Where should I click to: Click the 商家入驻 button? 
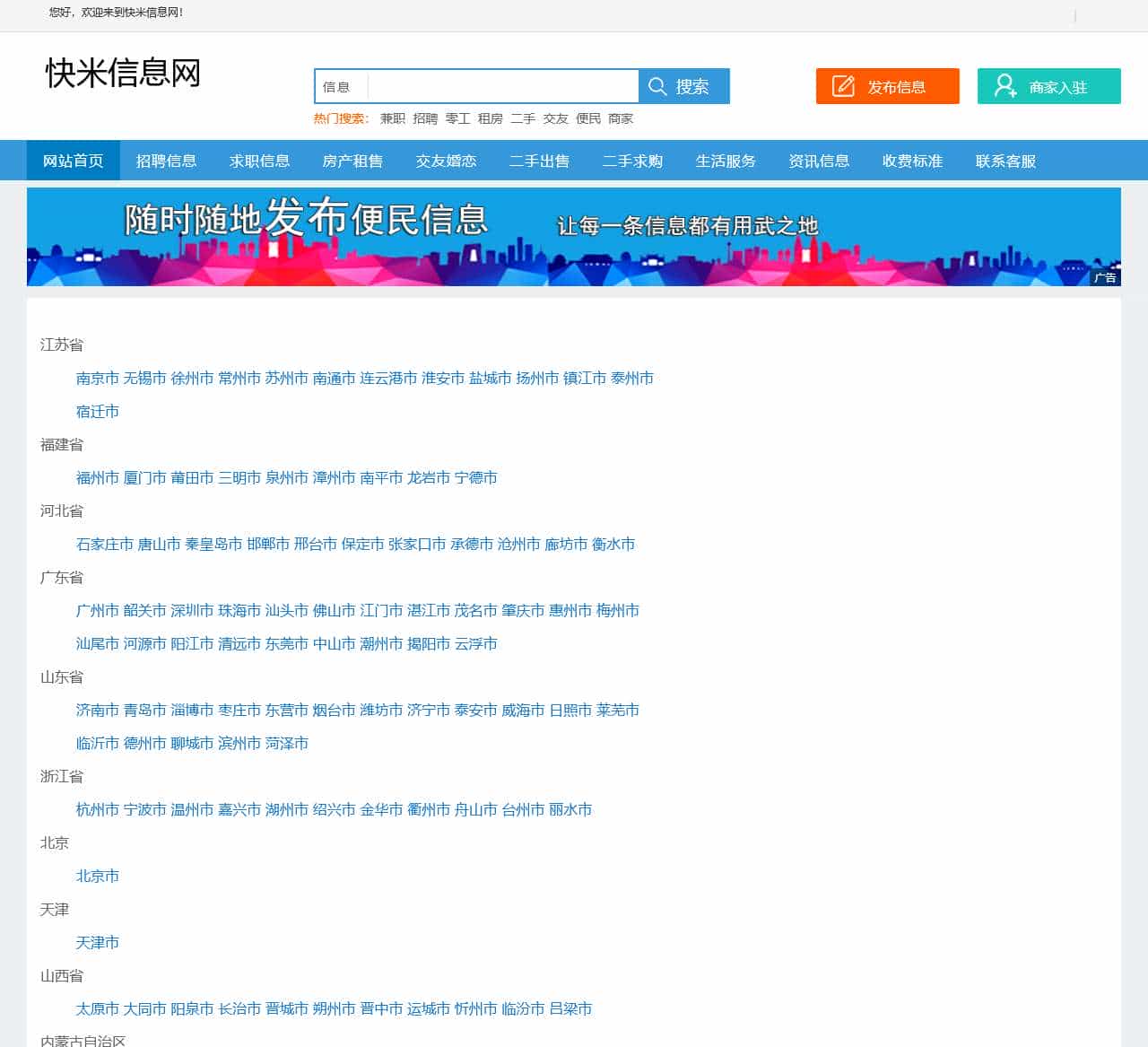point(1048,85)
